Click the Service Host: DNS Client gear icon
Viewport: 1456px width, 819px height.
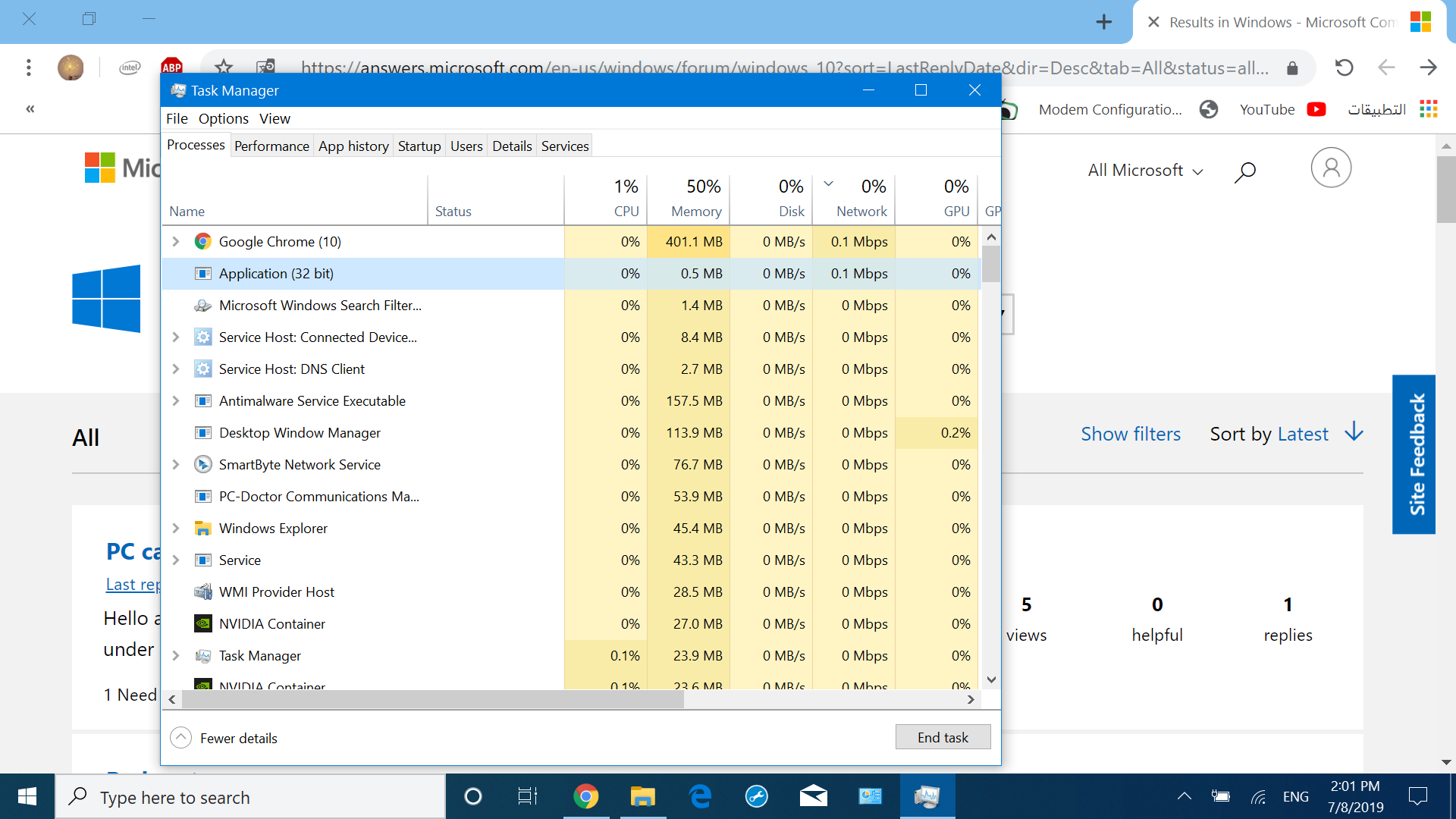202,369
